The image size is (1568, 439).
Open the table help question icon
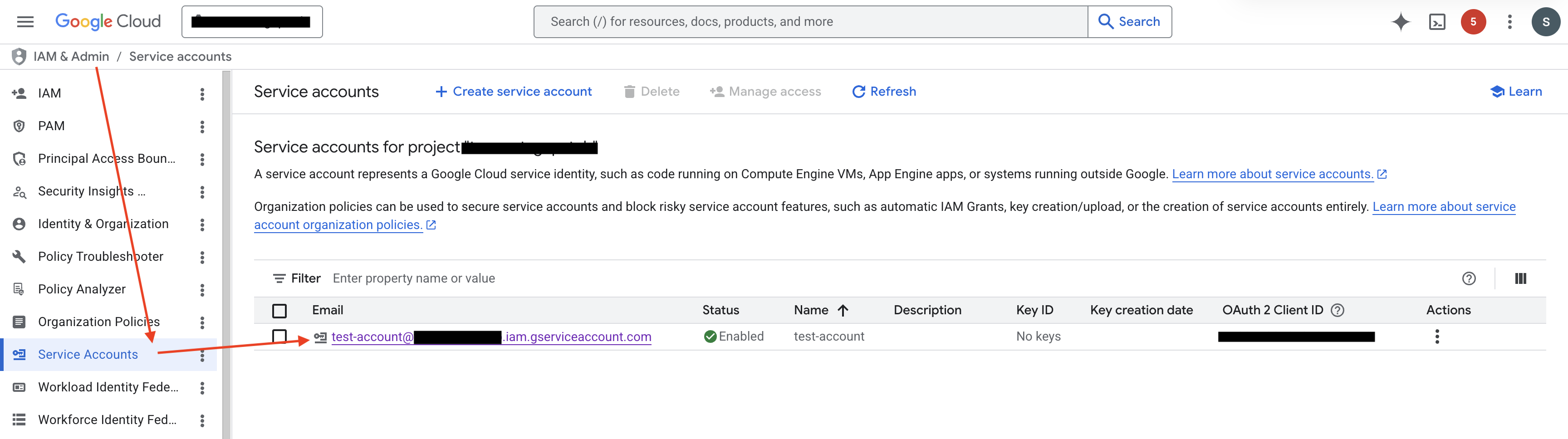(1468, 278)
